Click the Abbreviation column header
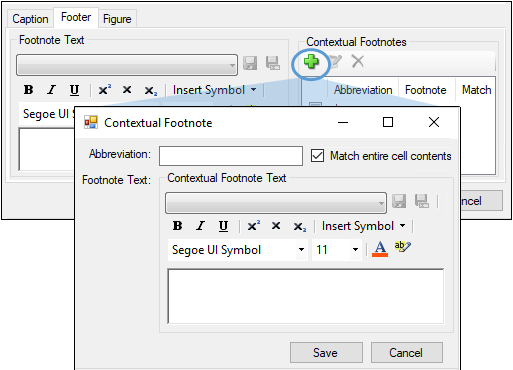513x370 pixels. [363, 90]
